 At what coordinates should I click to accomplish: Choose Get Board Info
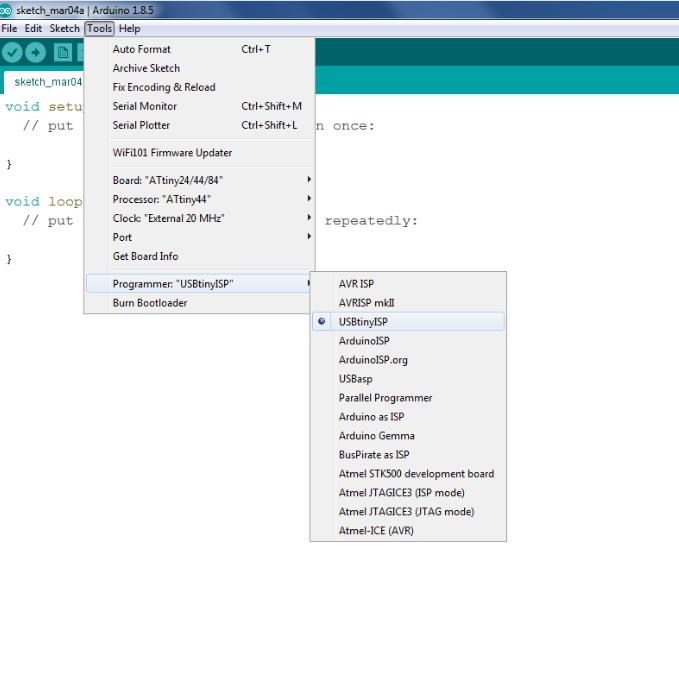pyautogui.click(x=200, y=256)
